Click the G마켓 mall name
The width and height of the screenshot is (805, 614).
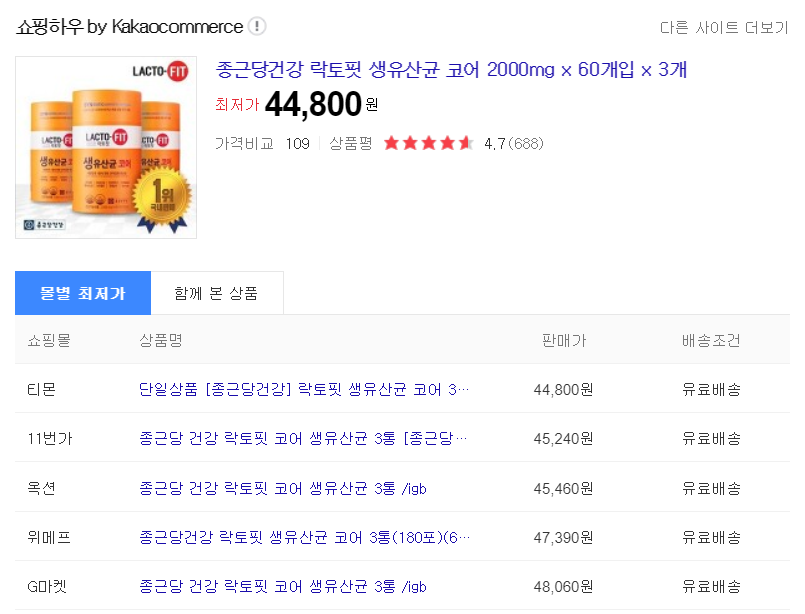47,587
